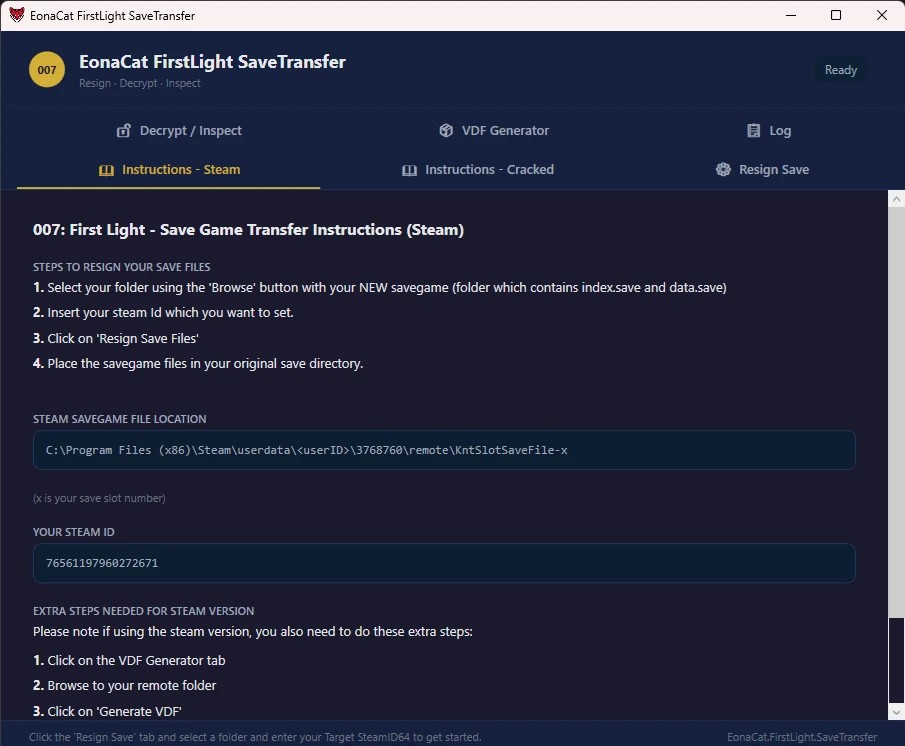The image size is (905, 746).
Task: Open the Resign Save tab
Action: click(762, 170)
